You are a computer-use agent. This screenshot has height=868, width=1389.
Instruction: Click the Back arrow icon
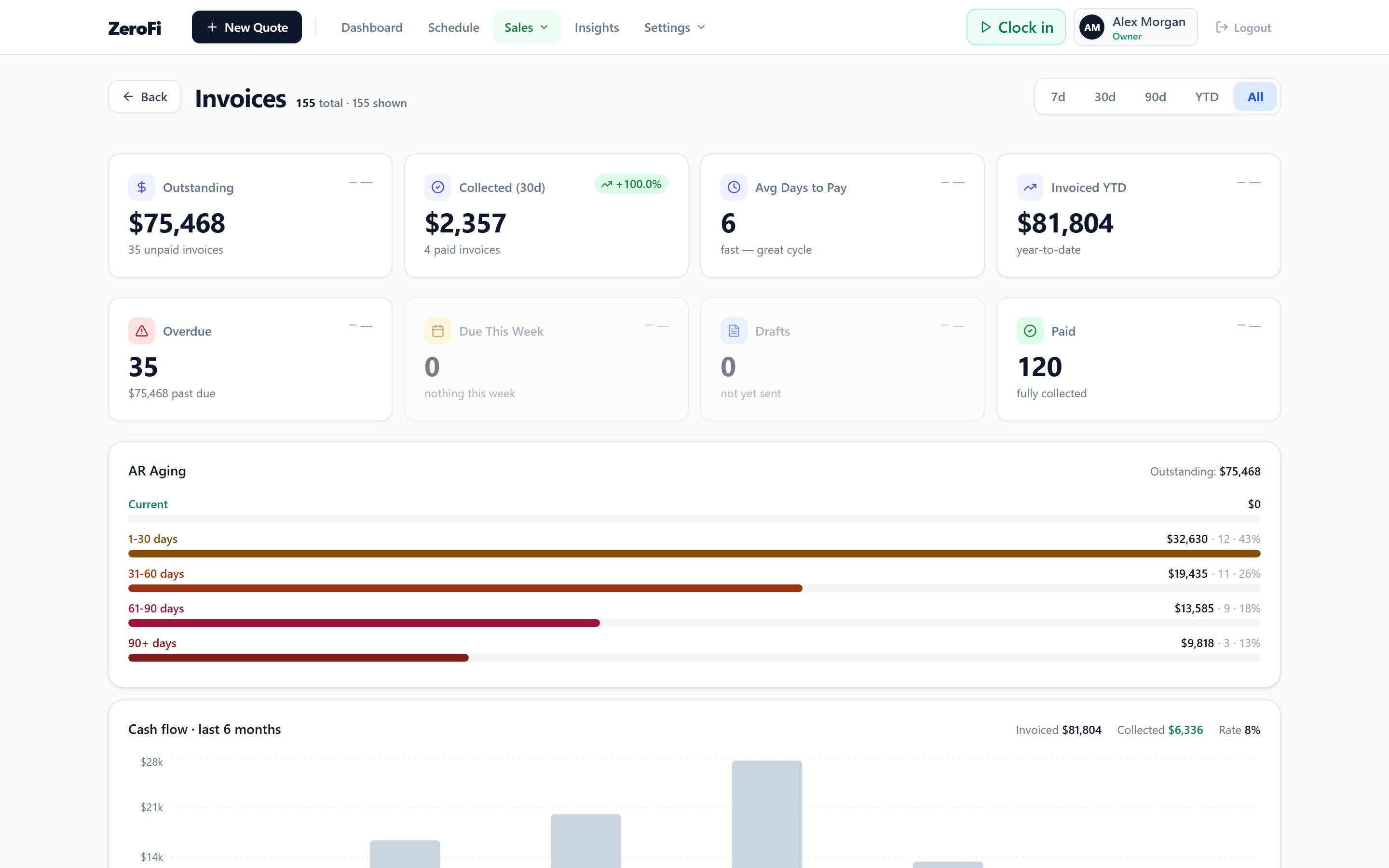[128, 96]
